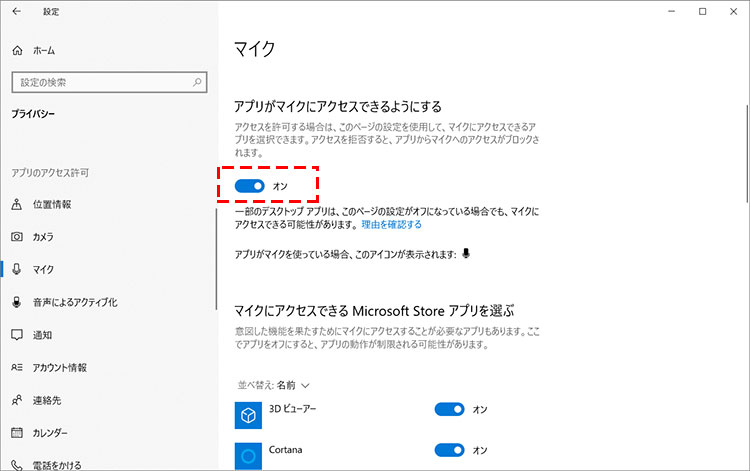Toggle microphone access for Cortana
Viewport: 750px width, 471px height.
click(450, 450)
